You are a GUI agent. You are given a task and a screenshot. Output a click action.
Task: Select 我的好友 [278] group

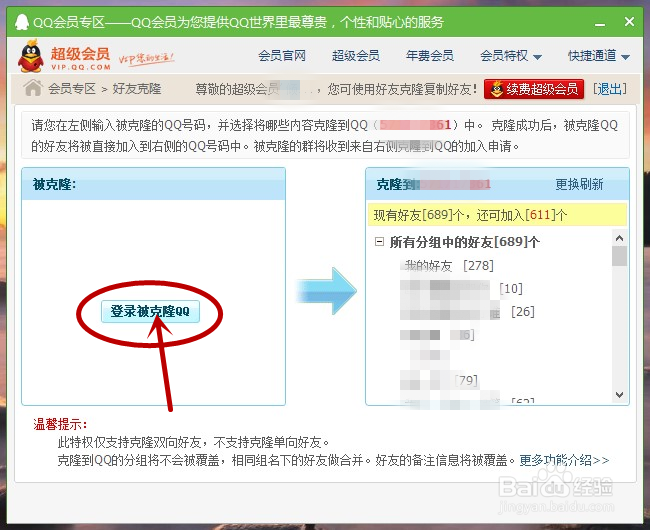[449, 265]
